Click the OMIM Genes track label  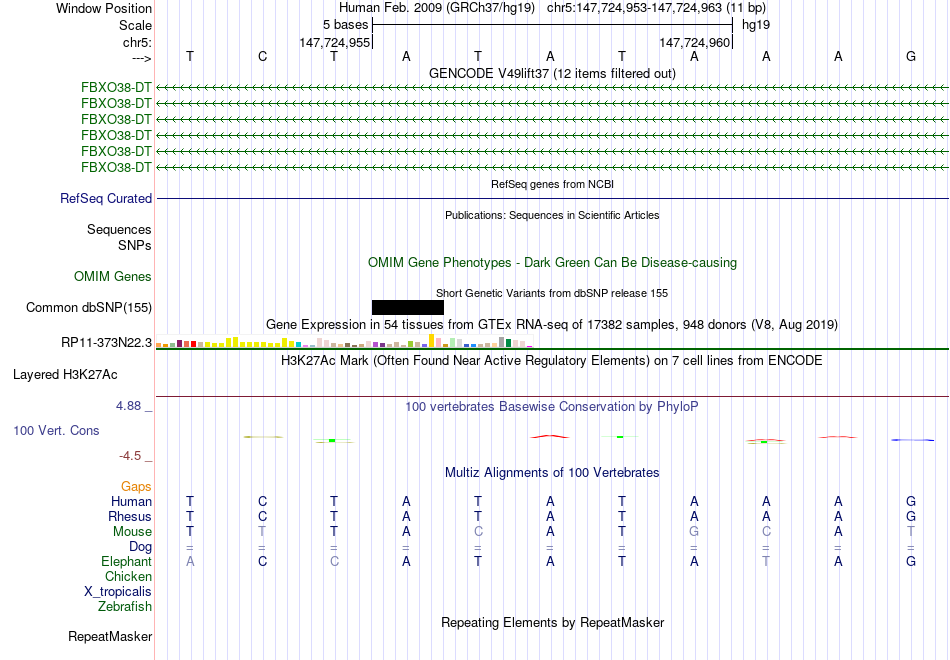(113, 276)
